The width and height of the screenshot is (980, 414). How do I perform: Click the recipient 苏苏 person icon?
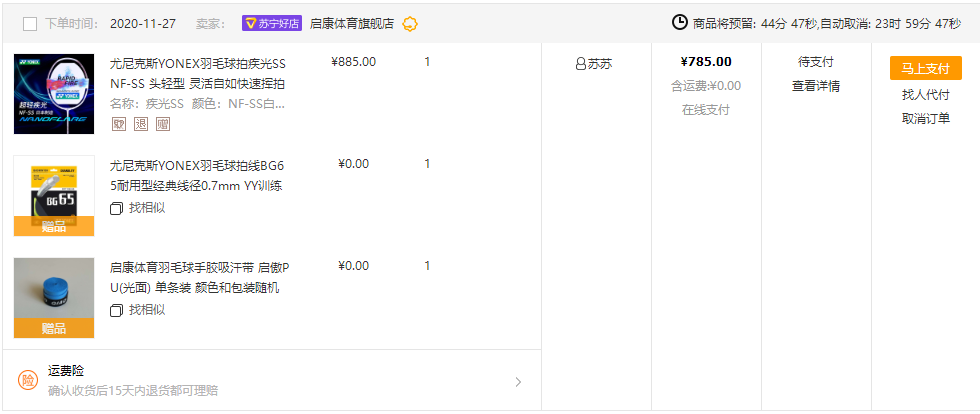coord(581,64)
